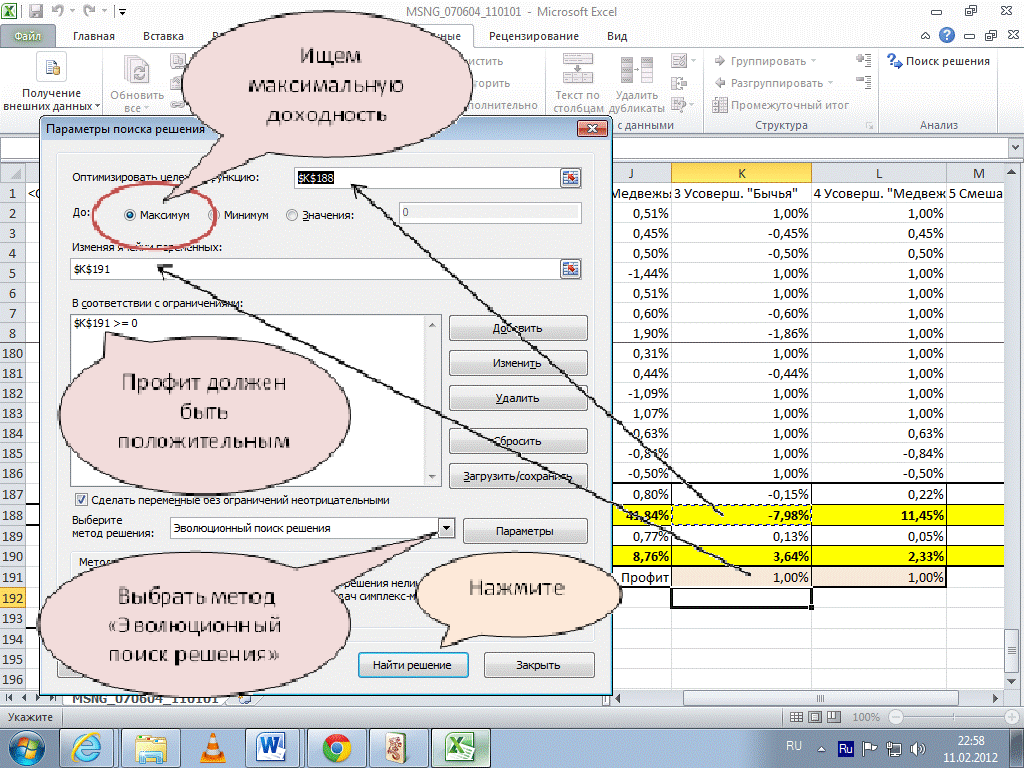Click the Undo arrow in quick access toolbar
The height and width of the screenshot is (768, 1024).
coord(58,11)
